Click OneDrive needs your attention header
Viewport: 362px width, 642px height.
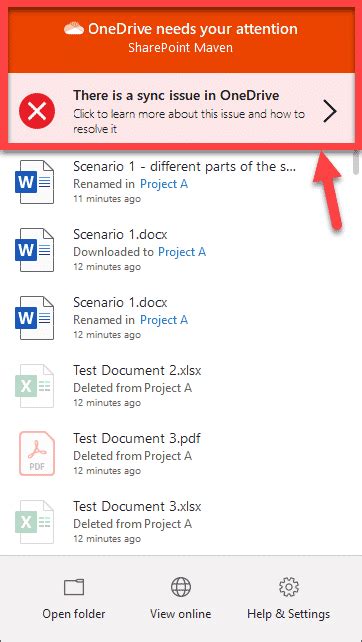coord(181,29)
